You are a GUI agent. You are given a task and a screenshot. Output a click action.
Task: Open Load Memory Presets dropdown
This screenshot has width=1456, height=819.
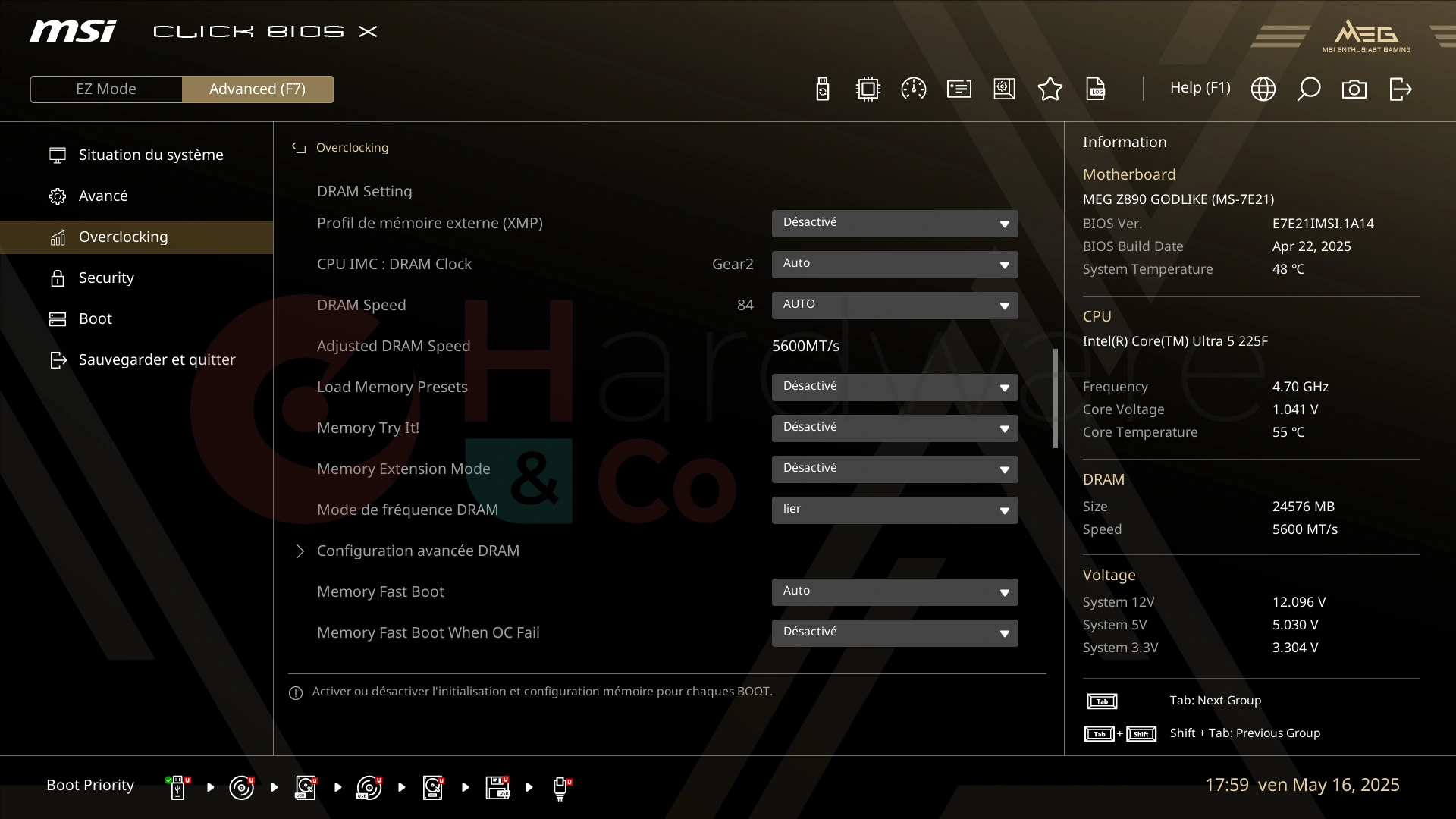point(895,388)
